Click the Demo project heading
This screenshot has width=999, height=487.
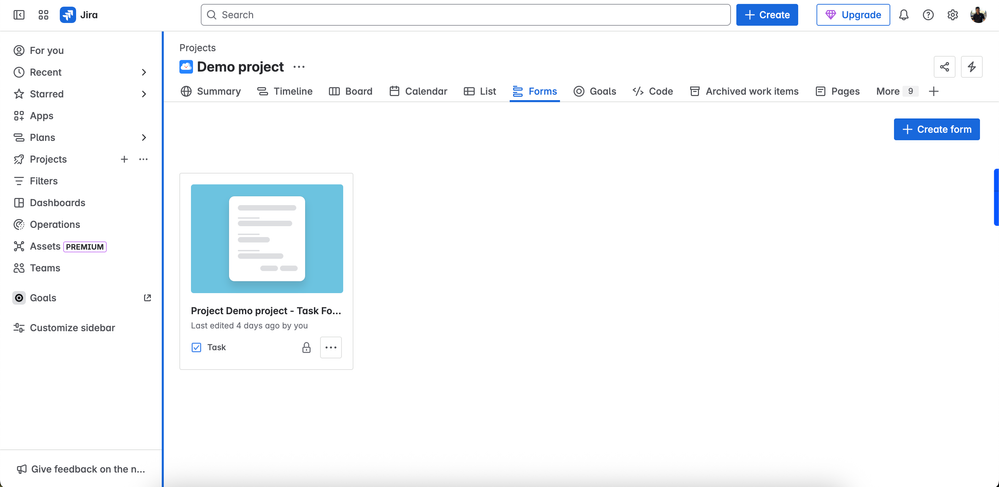click(240, 67)
